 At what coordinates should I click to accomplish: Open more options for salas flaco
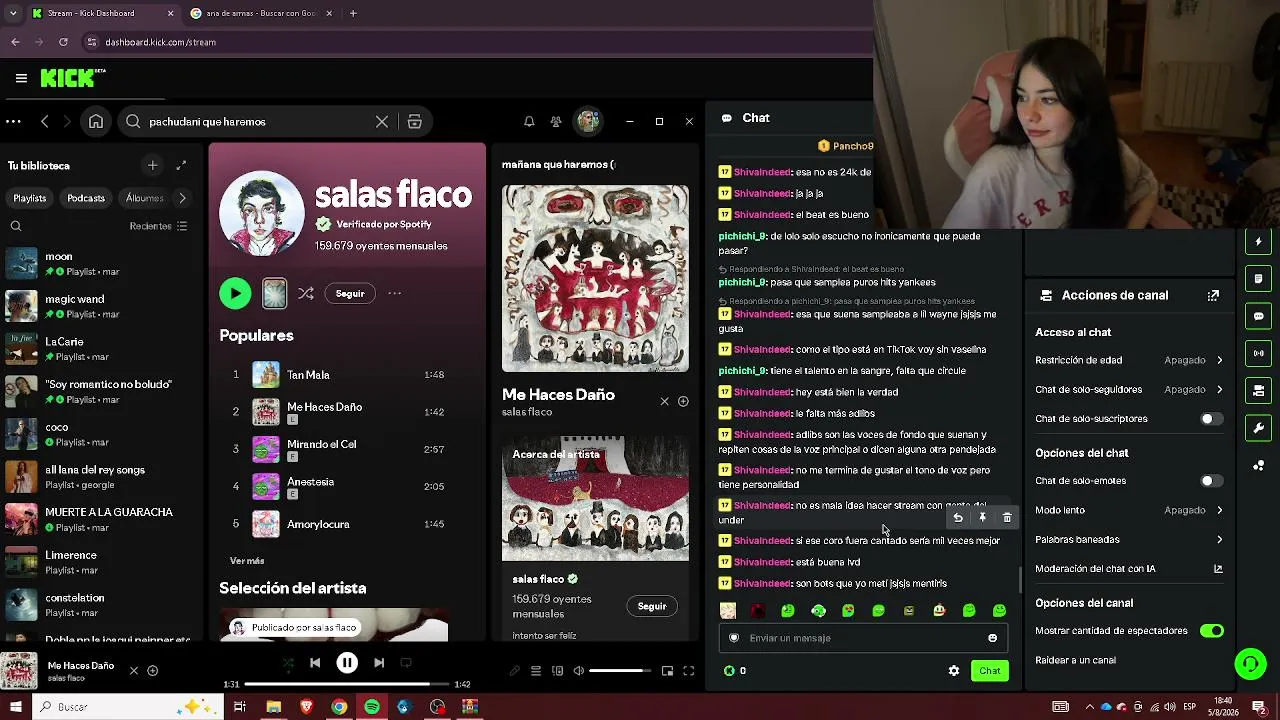tap(395, 293)
